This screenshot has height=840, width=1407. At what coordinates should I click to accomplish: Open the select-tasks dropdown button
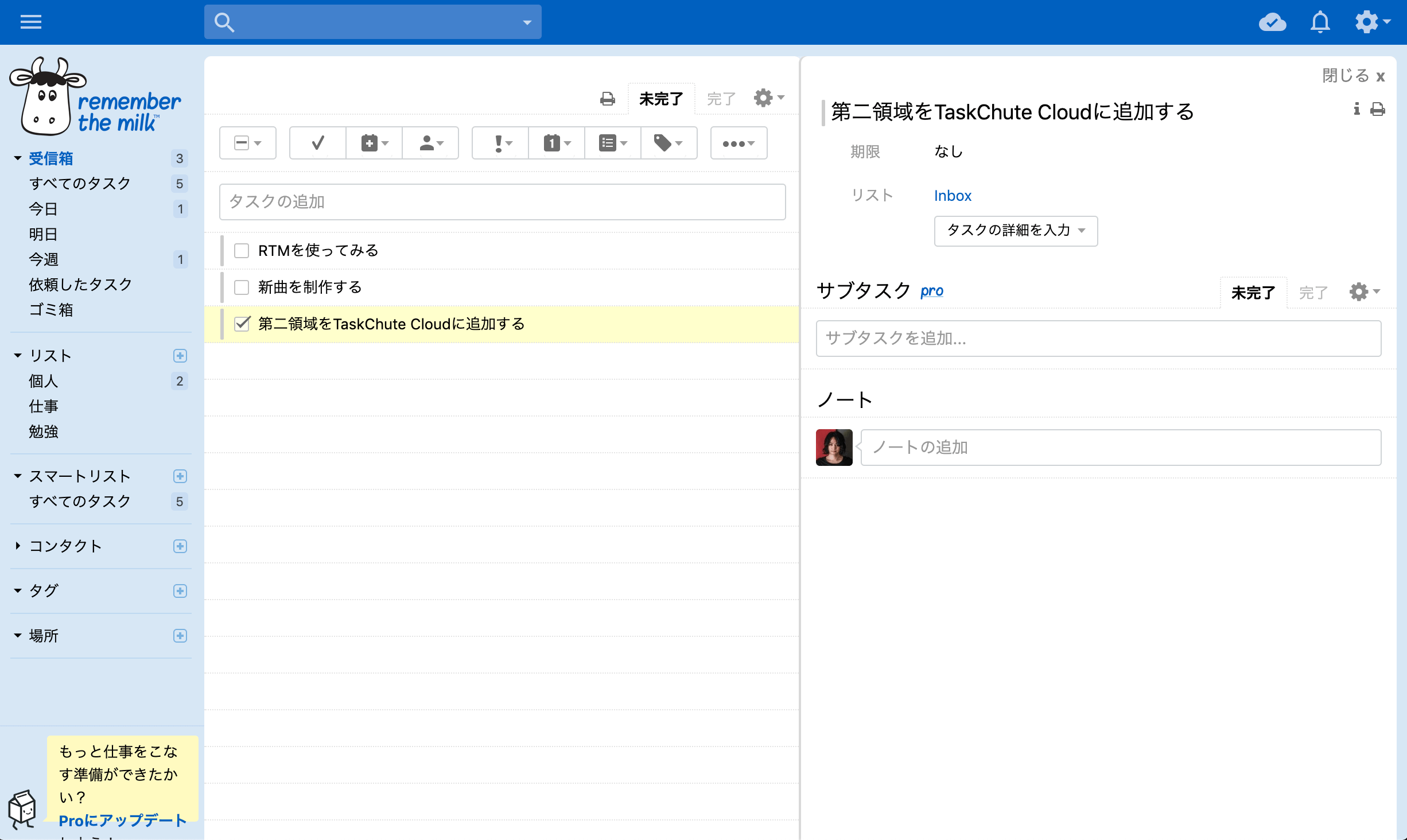click(x=248, y=143)
